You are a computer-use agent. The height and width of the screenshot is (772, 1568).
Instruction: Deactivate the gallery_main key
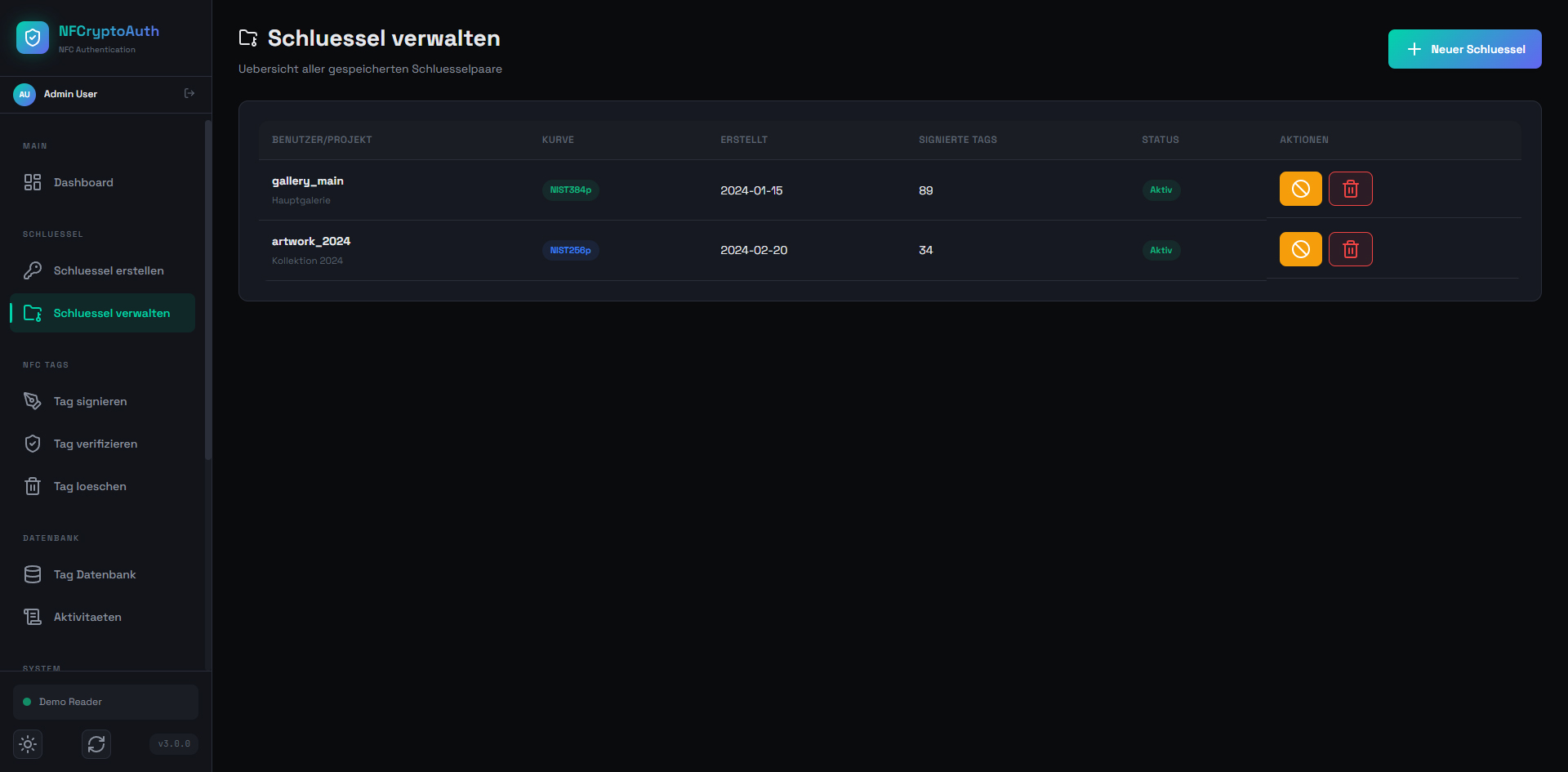click(1300, 190)
